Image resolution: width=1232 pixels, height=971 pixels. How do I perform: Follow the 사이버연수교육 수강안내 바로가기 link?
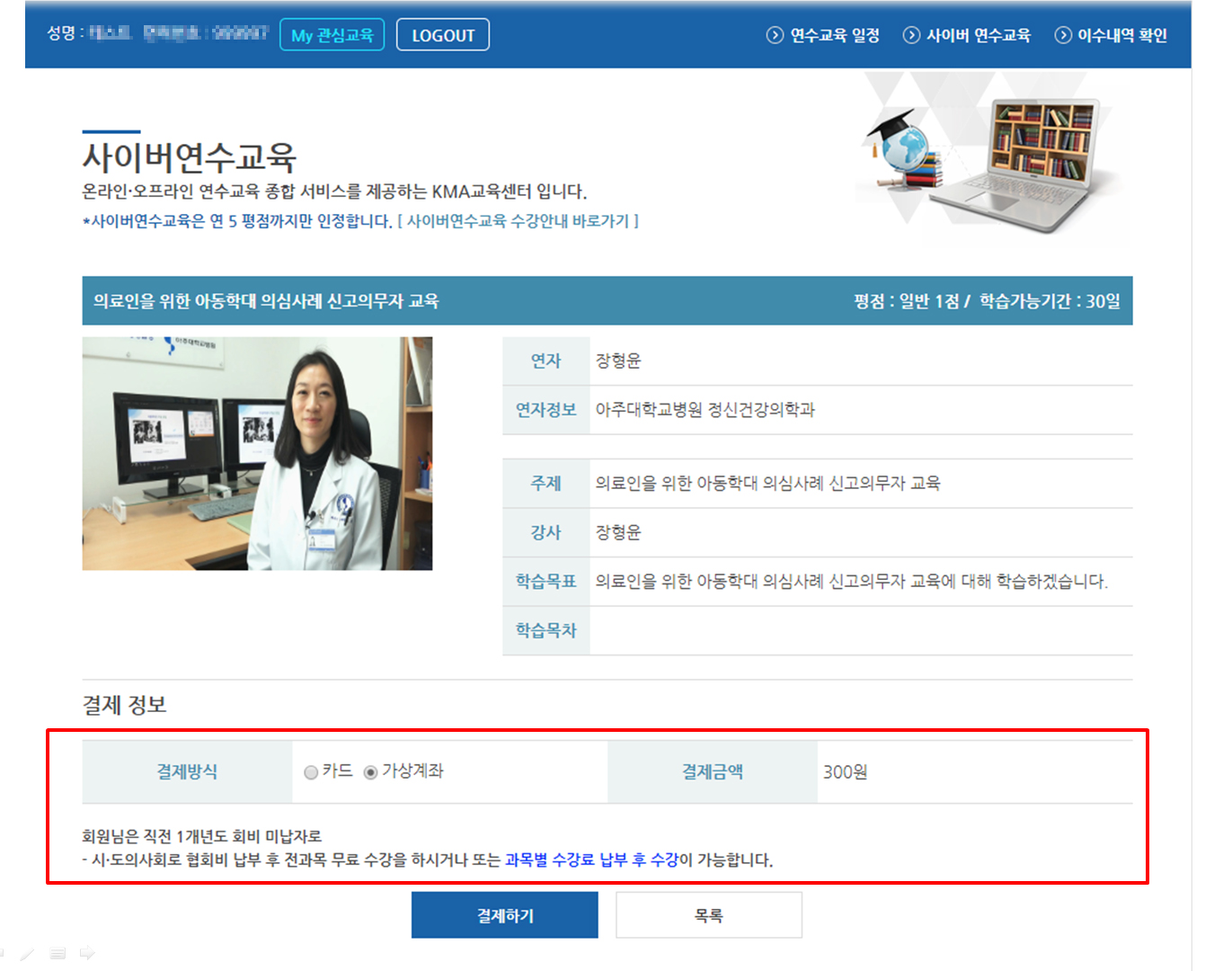tap(518, 221)
